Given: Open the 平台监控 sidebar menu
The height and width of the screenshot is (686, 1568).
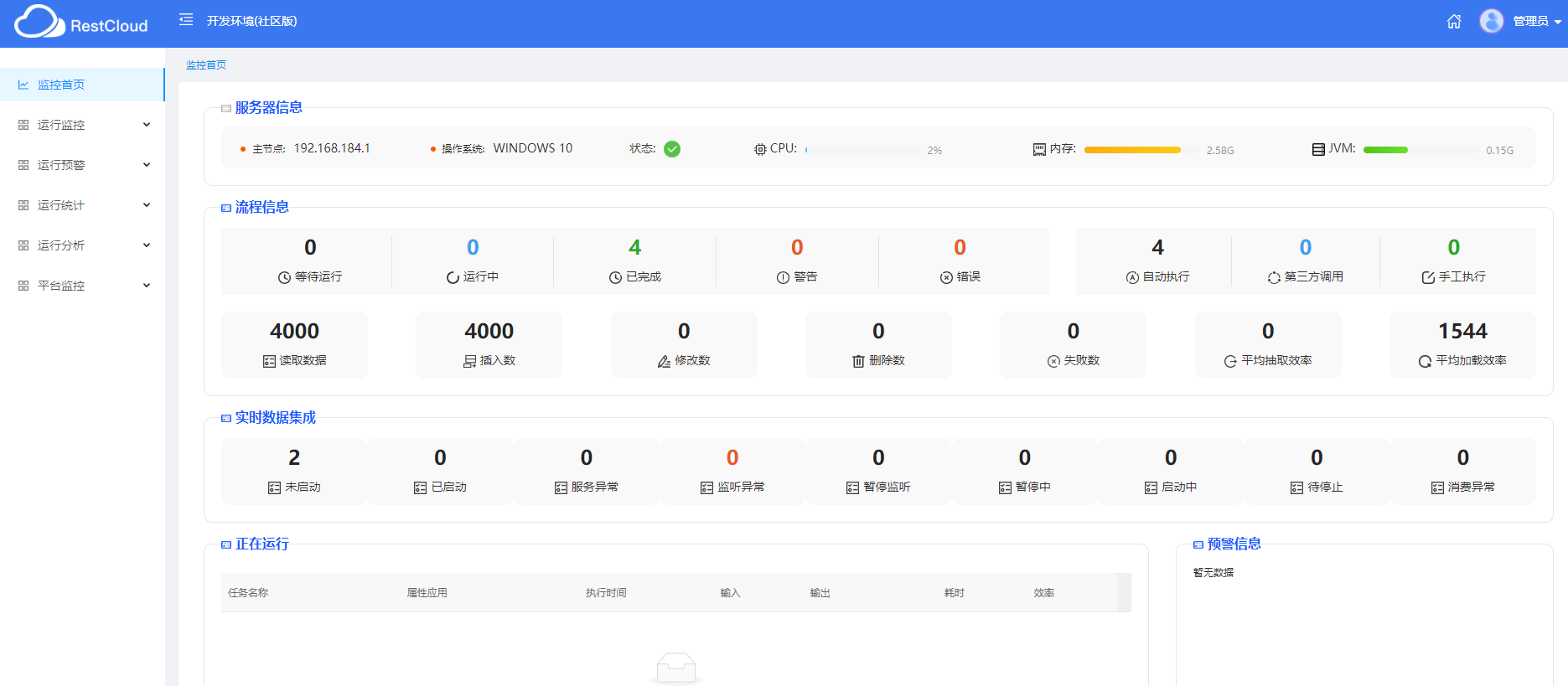Looking at the screenshot, I should (x=82, y=286).
